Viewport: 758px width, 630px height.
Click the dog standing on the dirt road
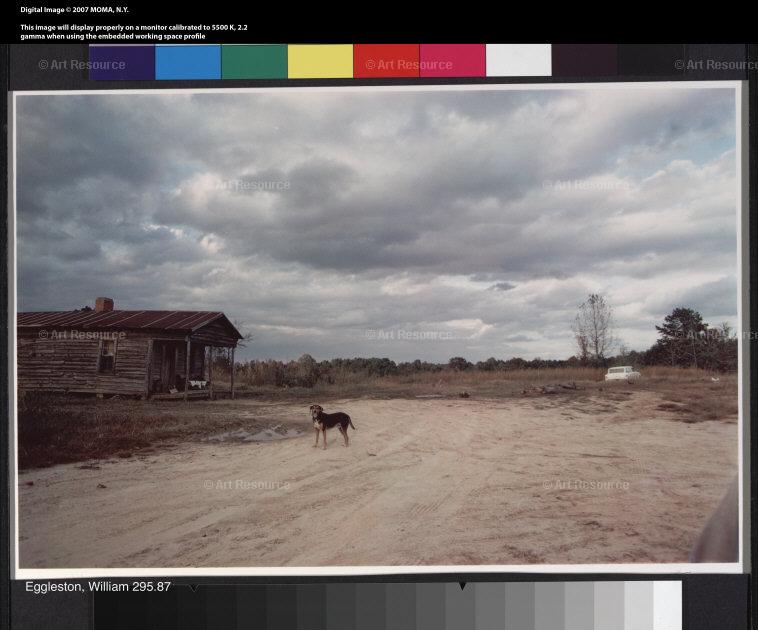[332, 425]
